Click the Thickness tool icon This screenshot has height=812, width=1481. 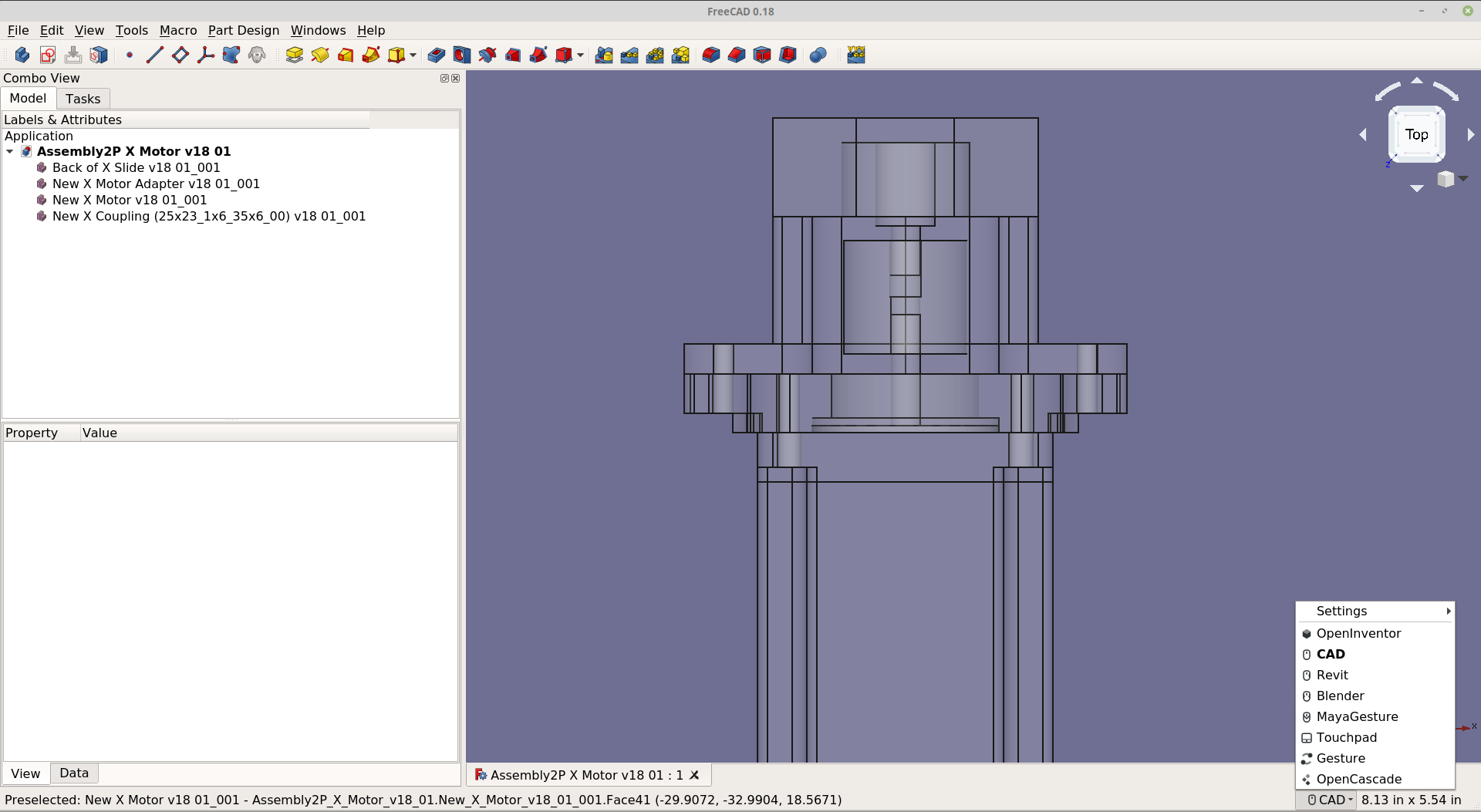pyautogui.click(x=788, y=55)
